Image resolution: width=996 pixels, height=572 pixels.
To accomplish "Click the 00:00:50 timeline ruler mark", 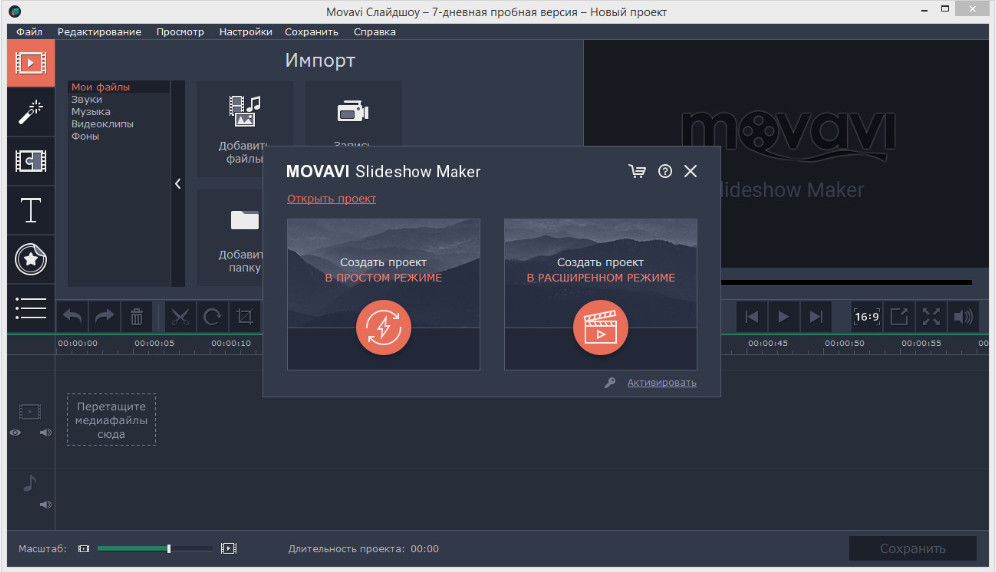I will point(844,343).
